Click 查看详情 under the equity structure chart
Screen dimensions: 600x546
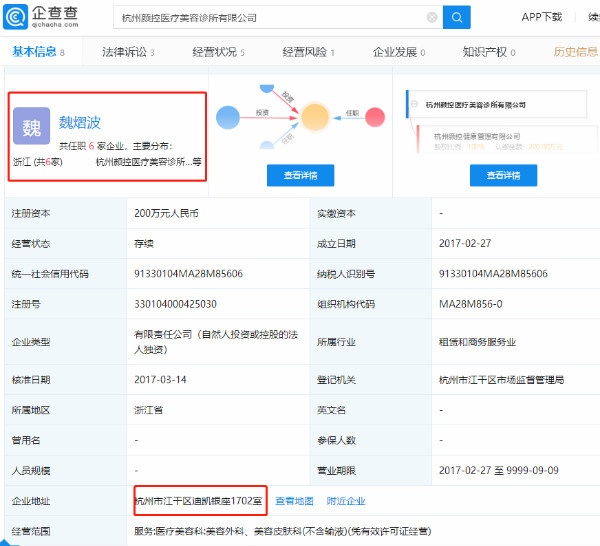tap(503, 175)
